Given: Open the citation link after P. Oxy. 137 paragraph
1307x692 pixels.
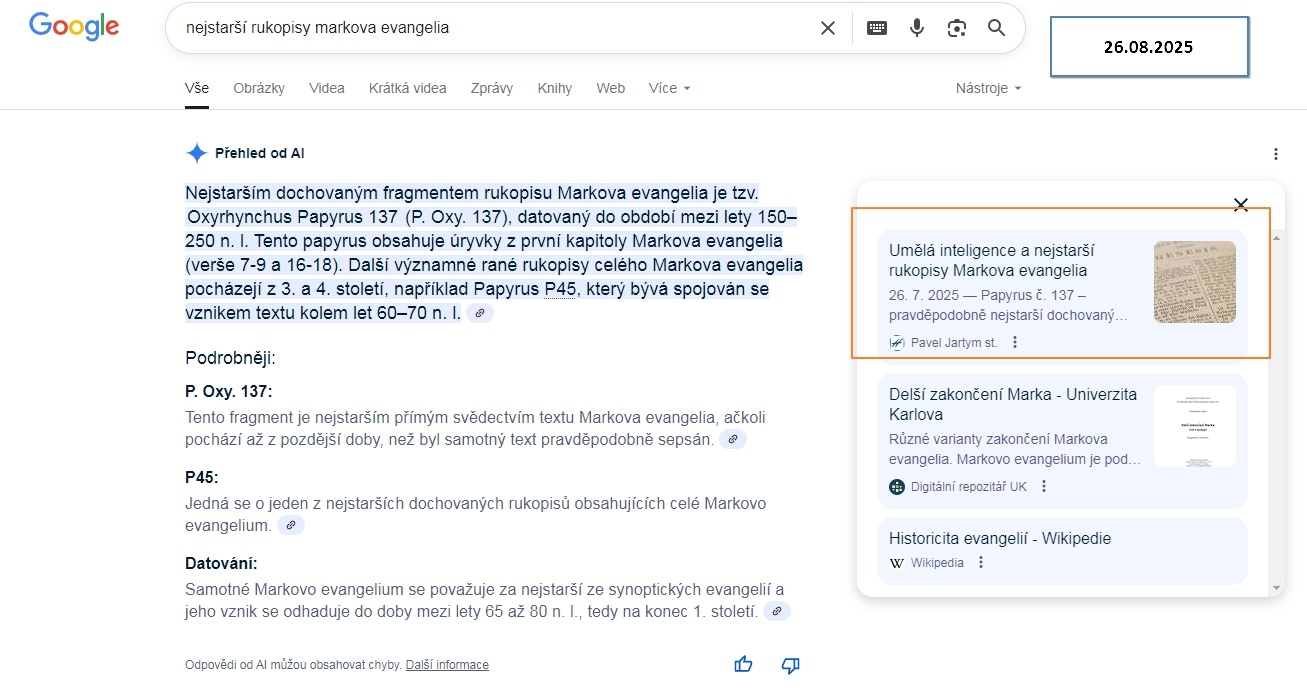Looking at the screenshot, I should [733, 438].
